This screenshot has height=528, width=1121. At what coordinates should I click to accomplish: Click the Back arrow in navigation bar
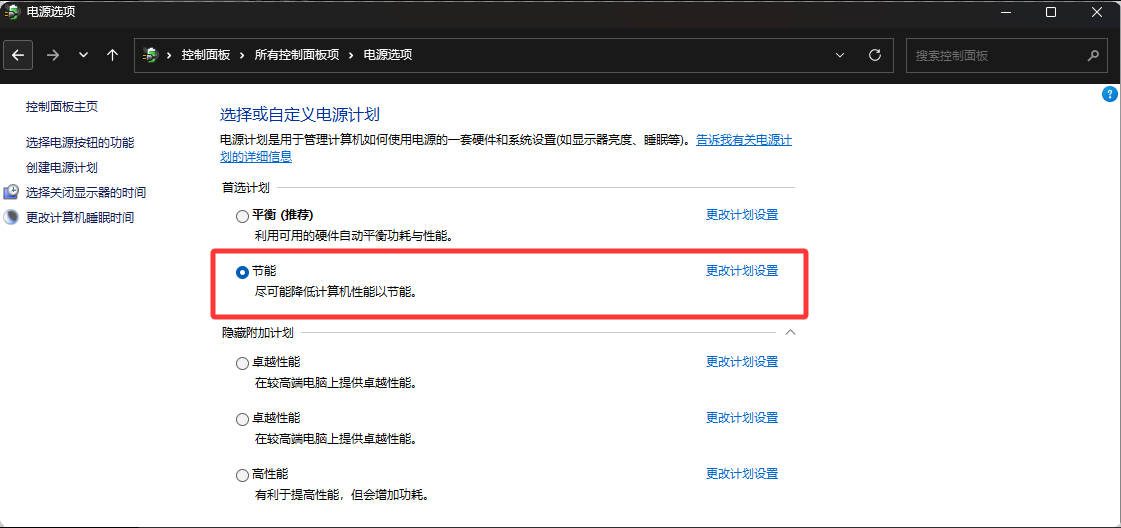(x=18, y=55)
